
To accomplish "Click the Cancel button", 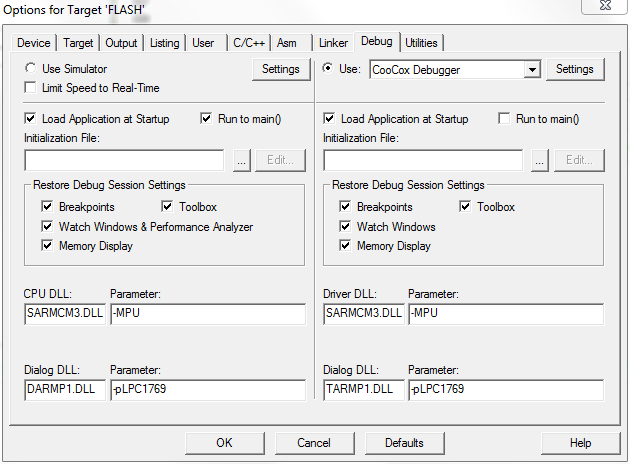I will (x=314, y=443).
